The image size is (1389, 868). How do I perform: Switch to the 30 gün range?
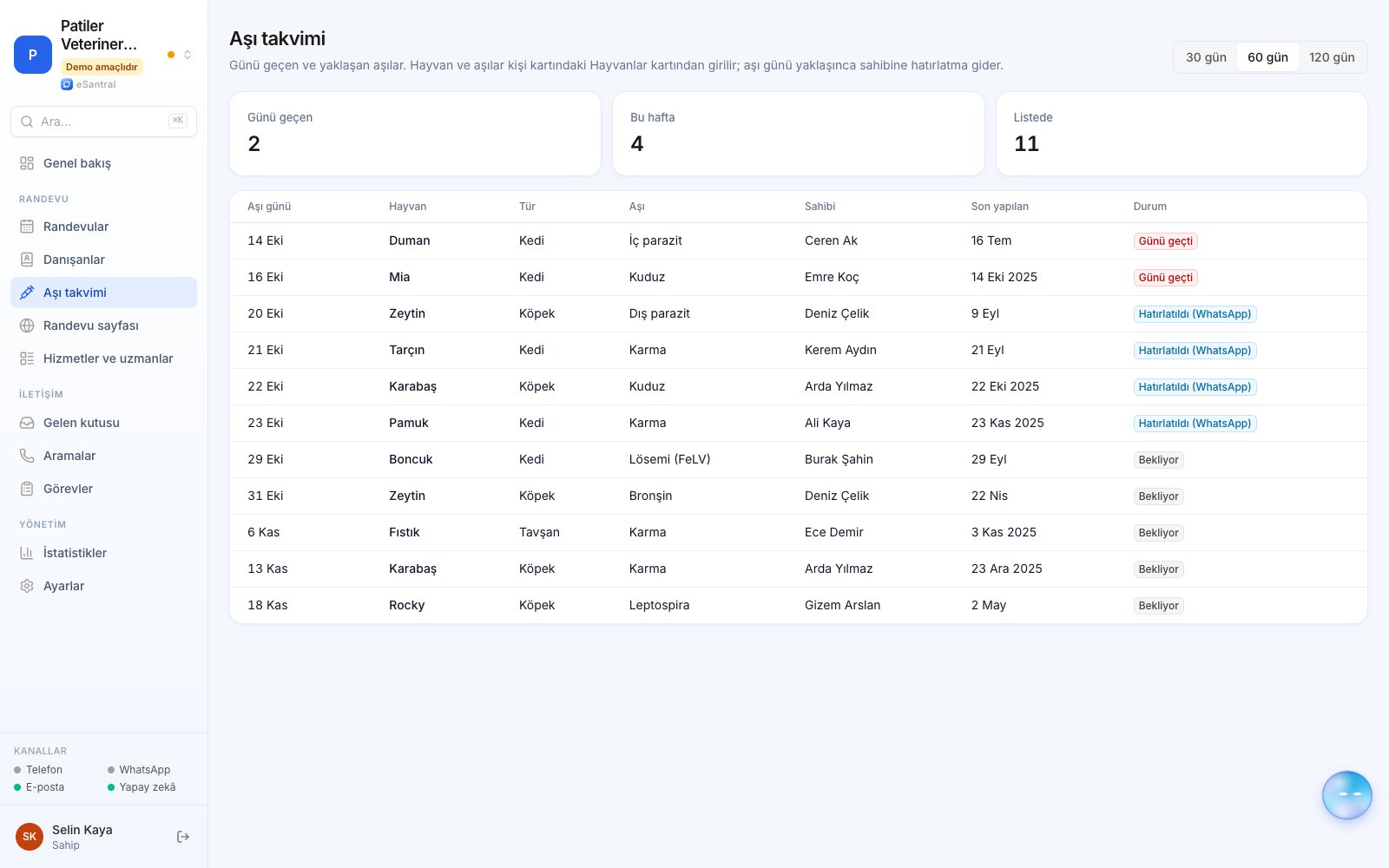pos(1206,57)
